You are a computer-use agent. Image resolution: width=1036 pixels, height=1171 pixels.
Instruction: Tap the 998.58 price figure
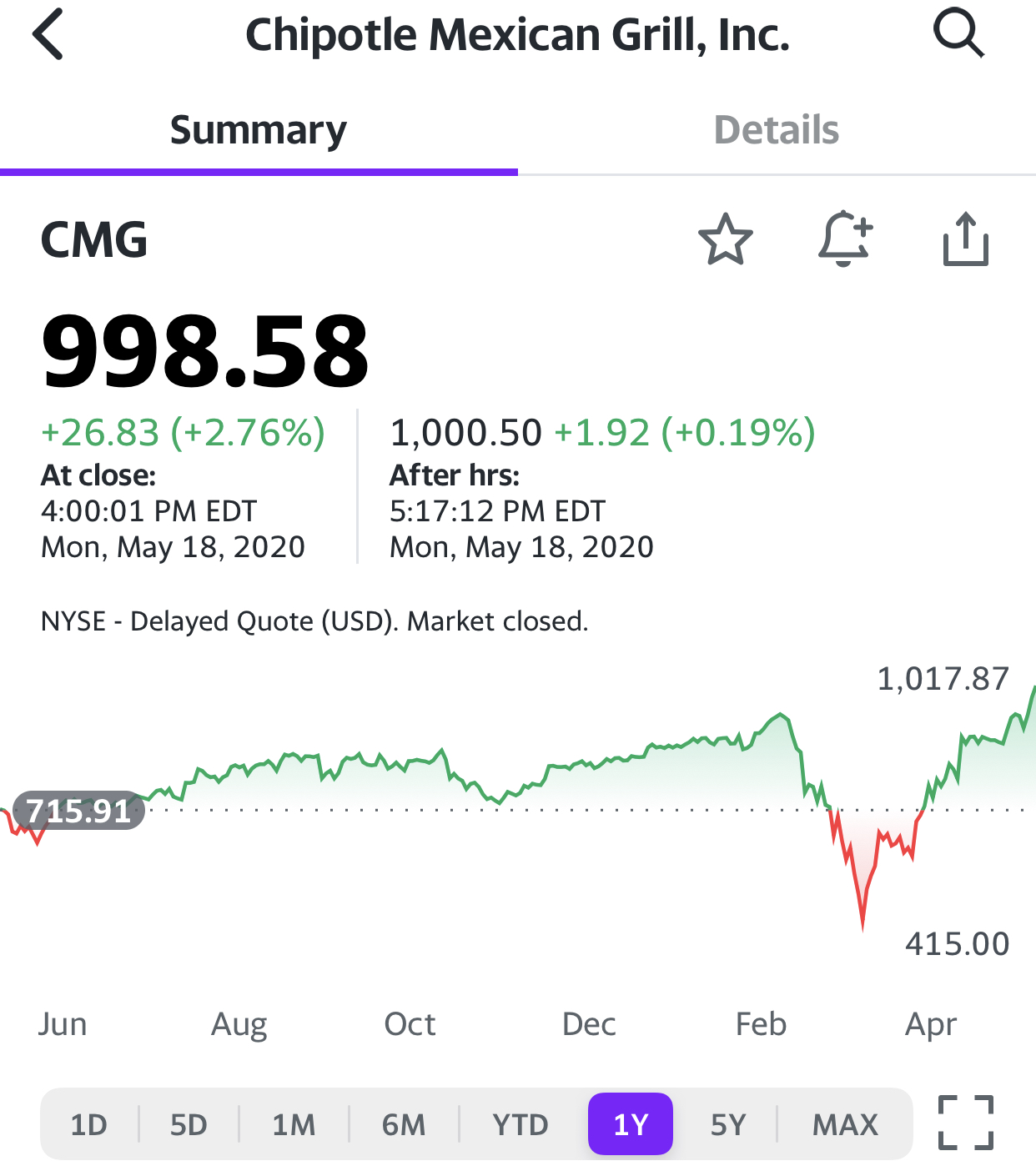tap(205, 351)
